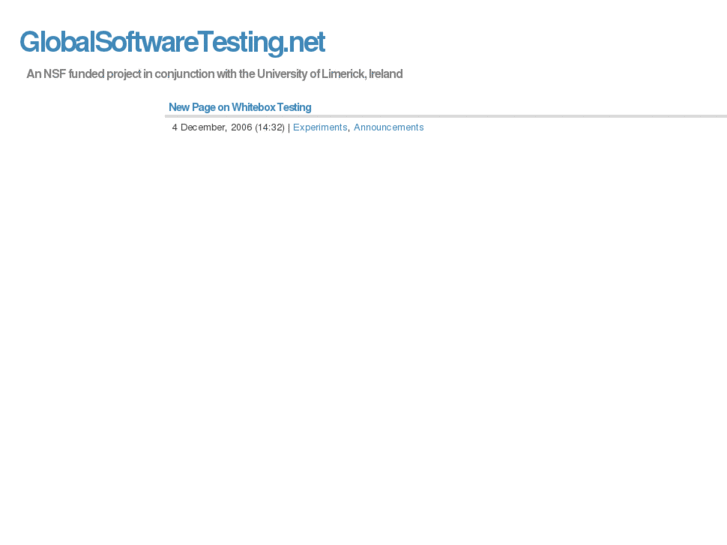Click the post date 4 December, 2006 (14:32)
Viewport: 727px width, 545px height.
[228, 128]
